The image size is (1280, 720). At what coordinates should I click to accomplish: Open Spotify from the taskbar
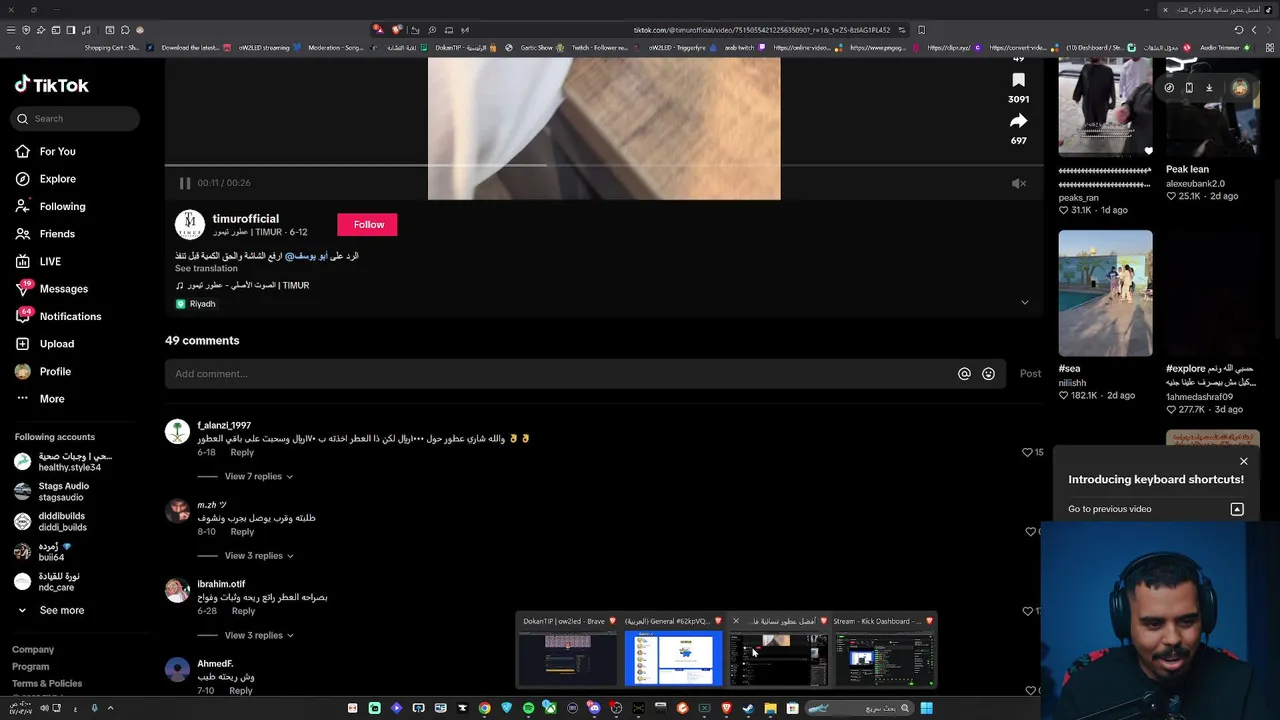(x=528, y=708)
